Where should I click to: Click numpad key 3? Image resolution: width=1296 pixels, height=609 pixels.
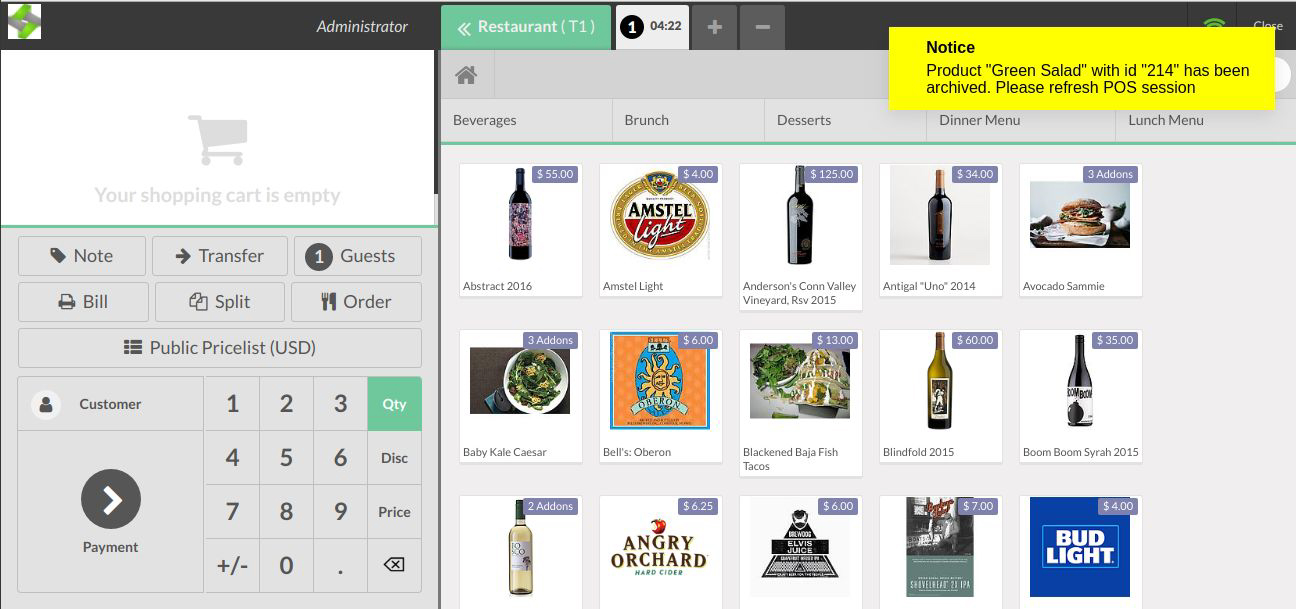click(x=340, y=404)
